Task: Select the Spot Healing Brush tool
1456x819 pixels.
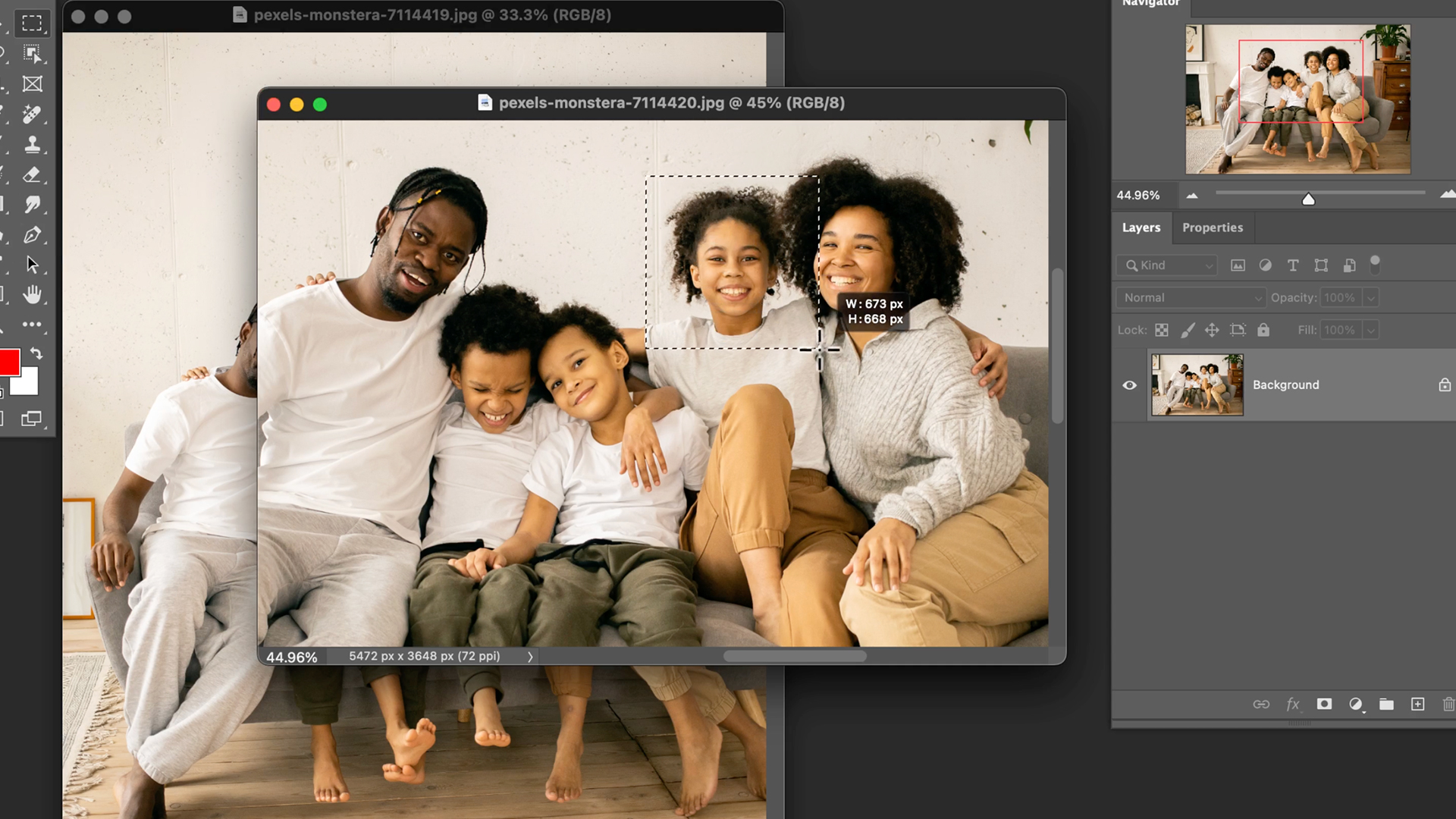Action: point(32,115)
